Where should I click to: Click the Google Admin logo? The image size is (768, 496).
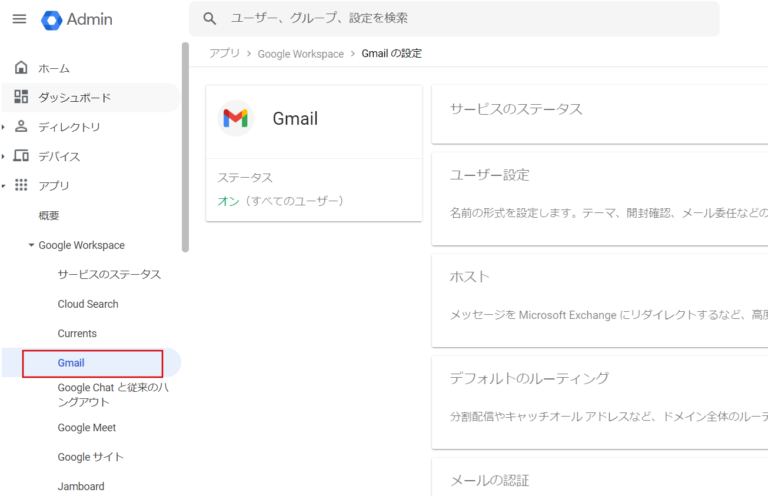52,19
